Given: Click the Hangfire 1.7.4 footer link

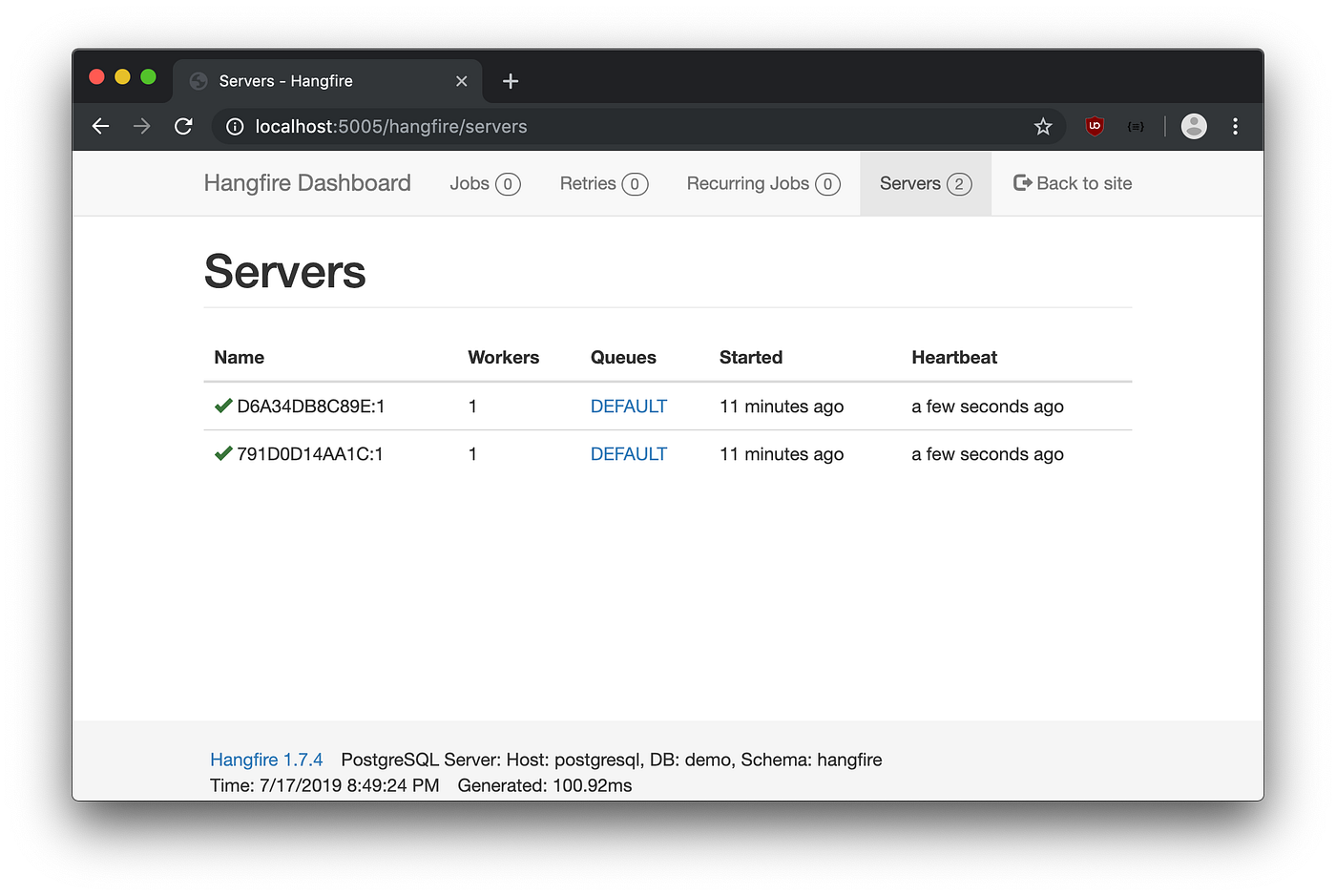Looking at the screenshot, I should (x=266, y=760).
